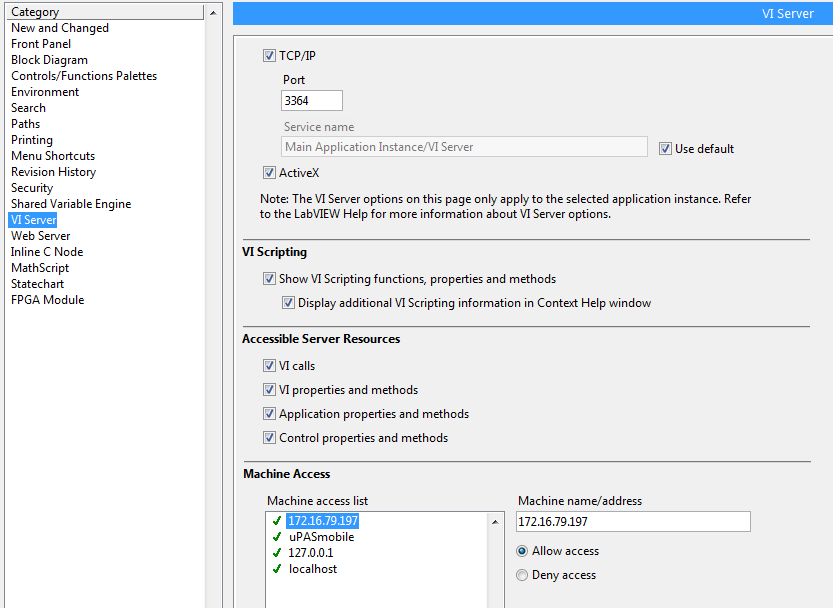
Task: Open the Search category
Action: [x=28, y=108]
